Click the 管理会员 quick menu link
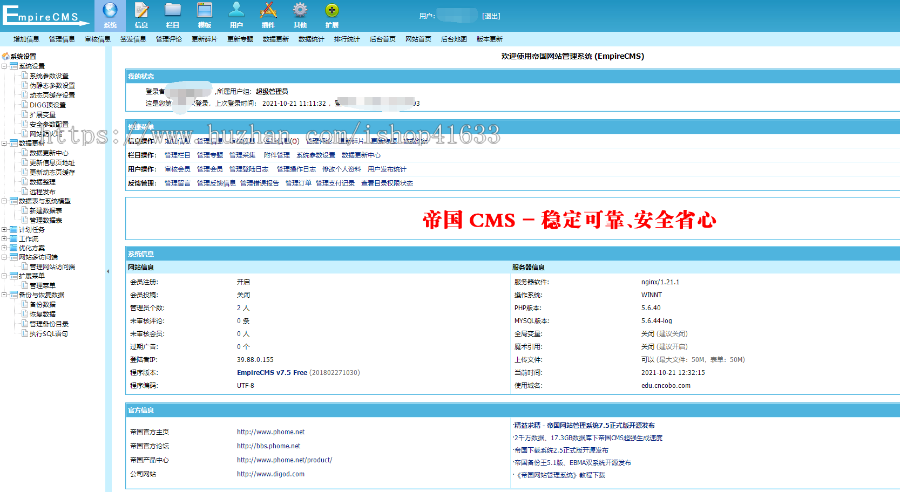The height and width of the screenshot is (492, 900). coord(211,169)
